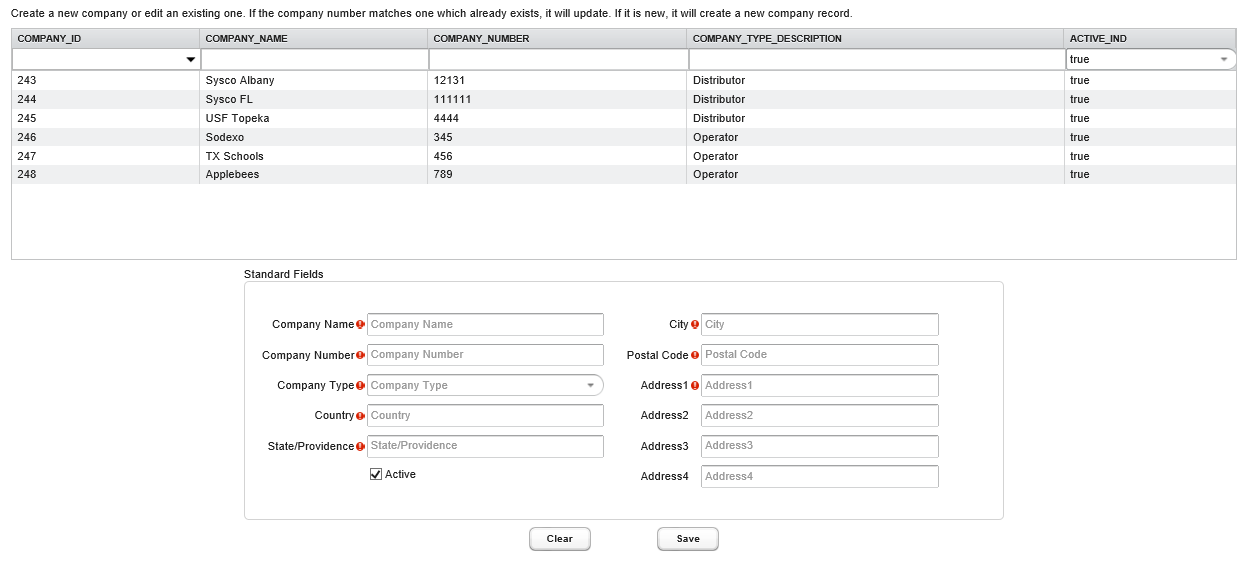Viewport: 1259px width, 563px height.
Task: Expand the ACTIVE_IND filter dropdown
Action: [1223, 60]
